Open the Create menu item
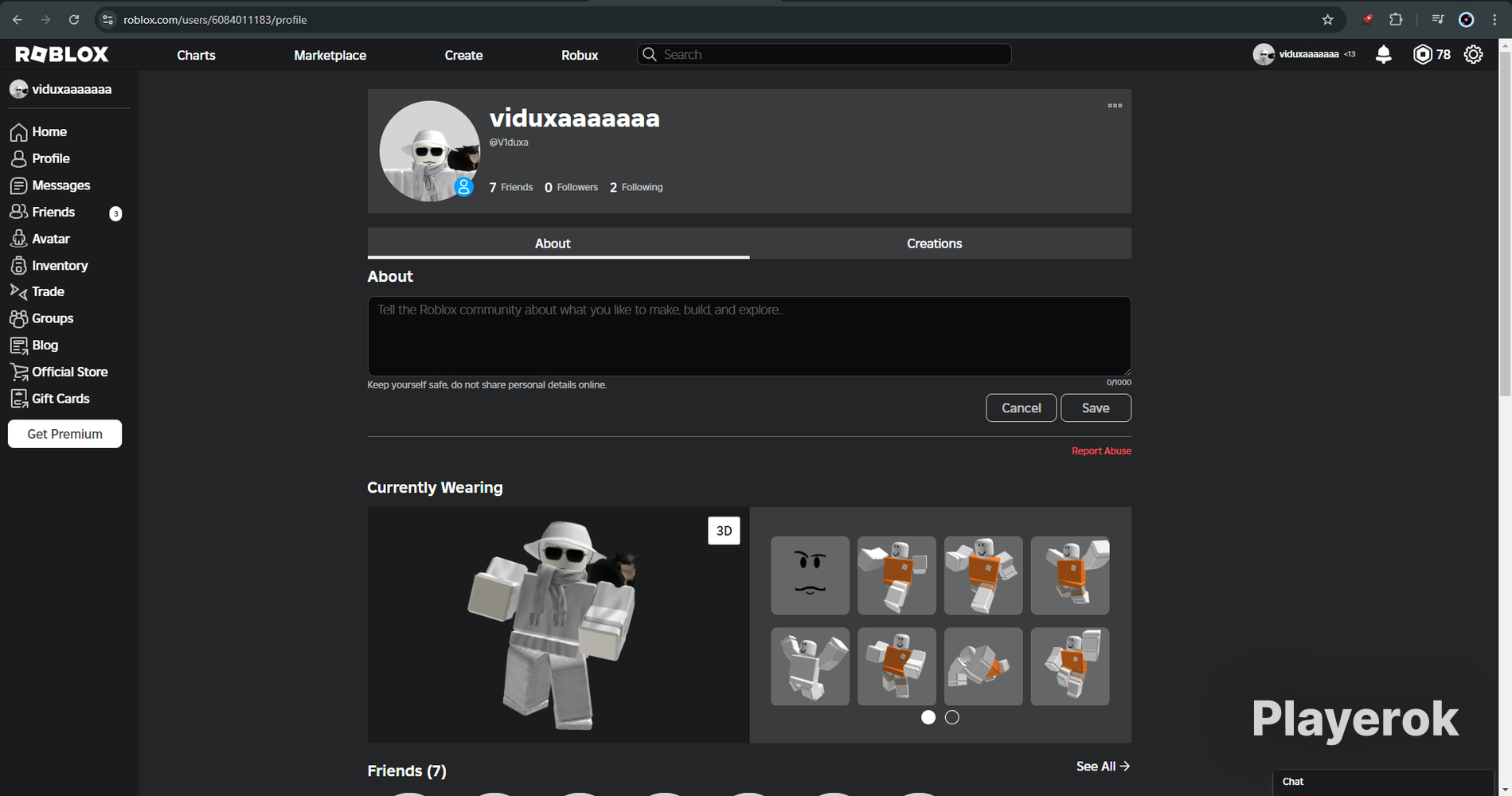1512x796 pixels. [x=464, y=55]
